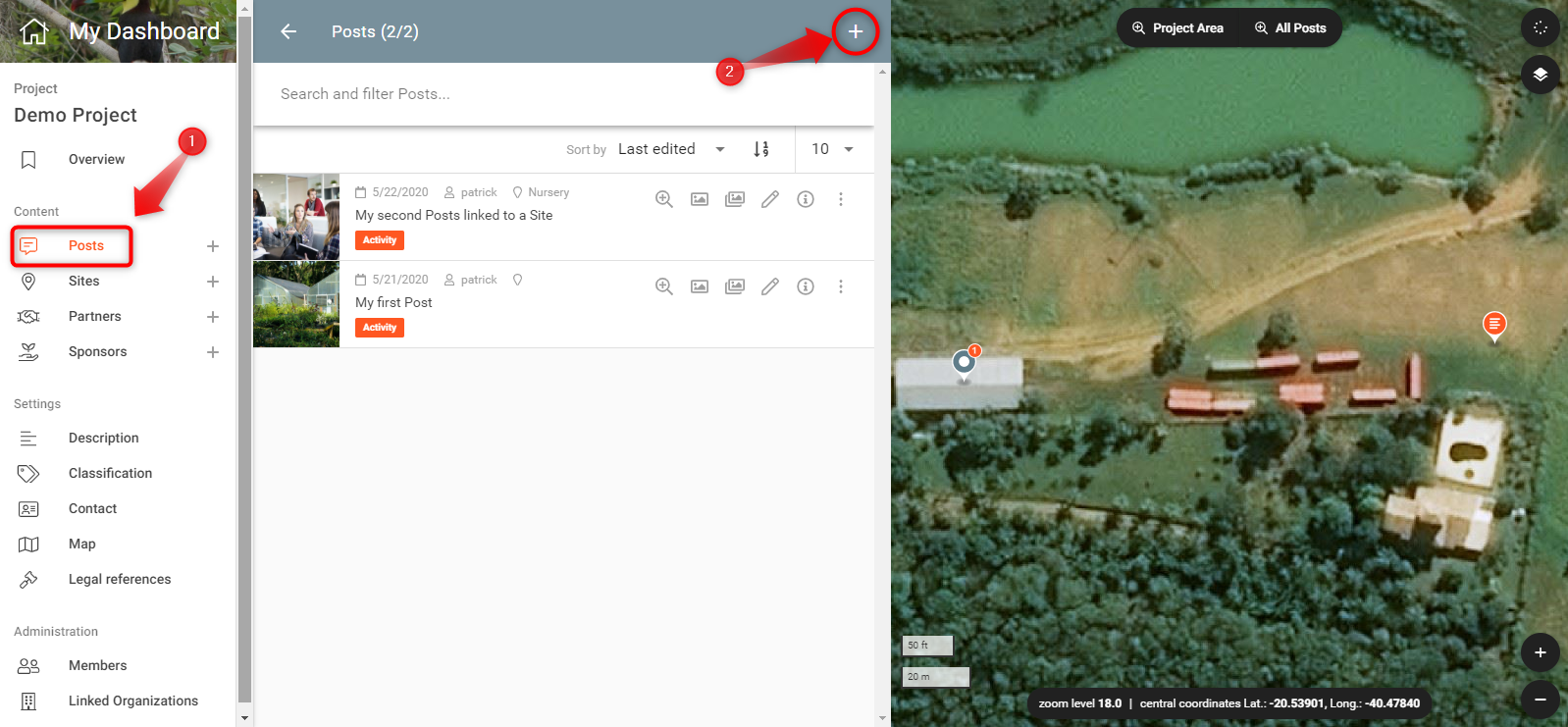Focus the Search and filter Posts field

(x=563, y=94)
